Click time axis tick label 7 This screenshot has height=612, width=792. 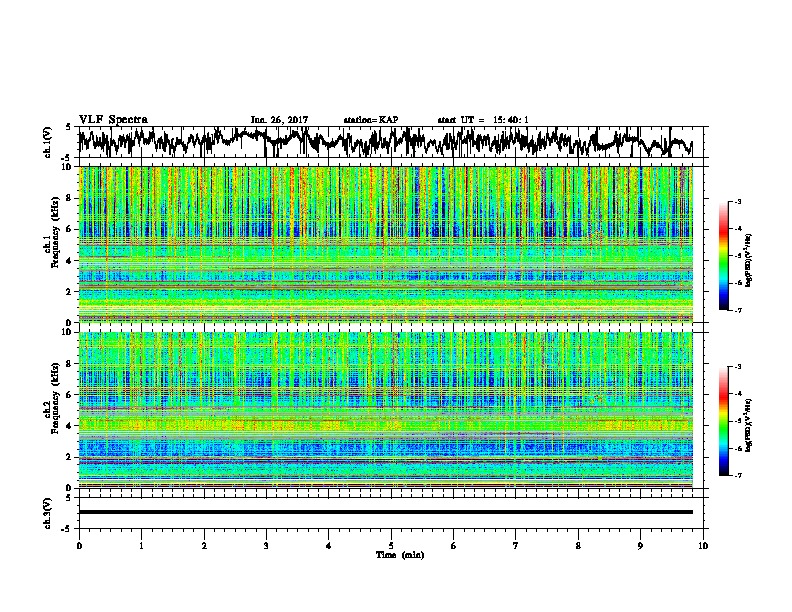point(516,546)
